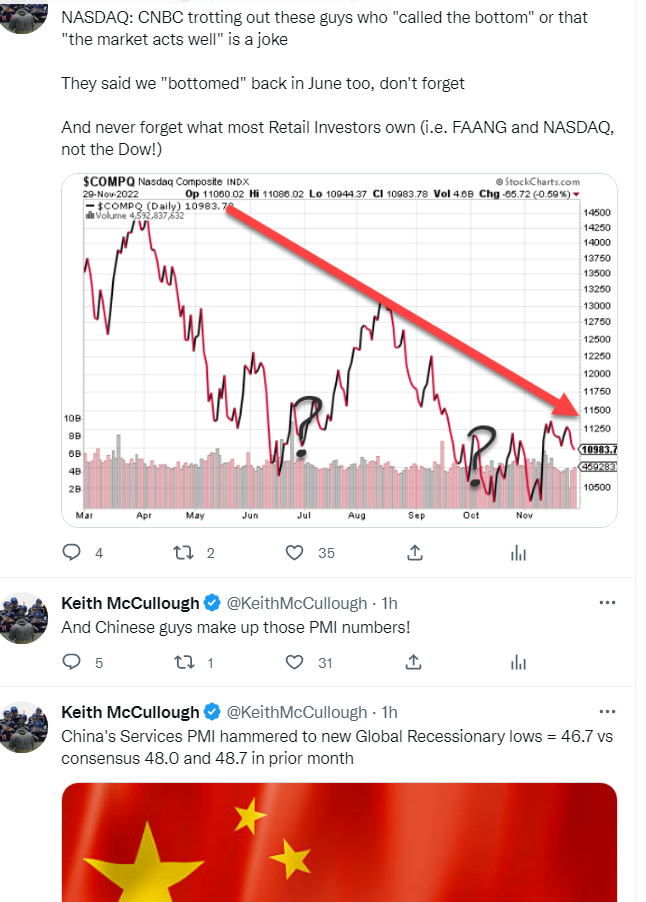Click the avatar on "Chinese guys" tweet
The width and height of the screenshot is (646, 902).
tap(25, 618)
